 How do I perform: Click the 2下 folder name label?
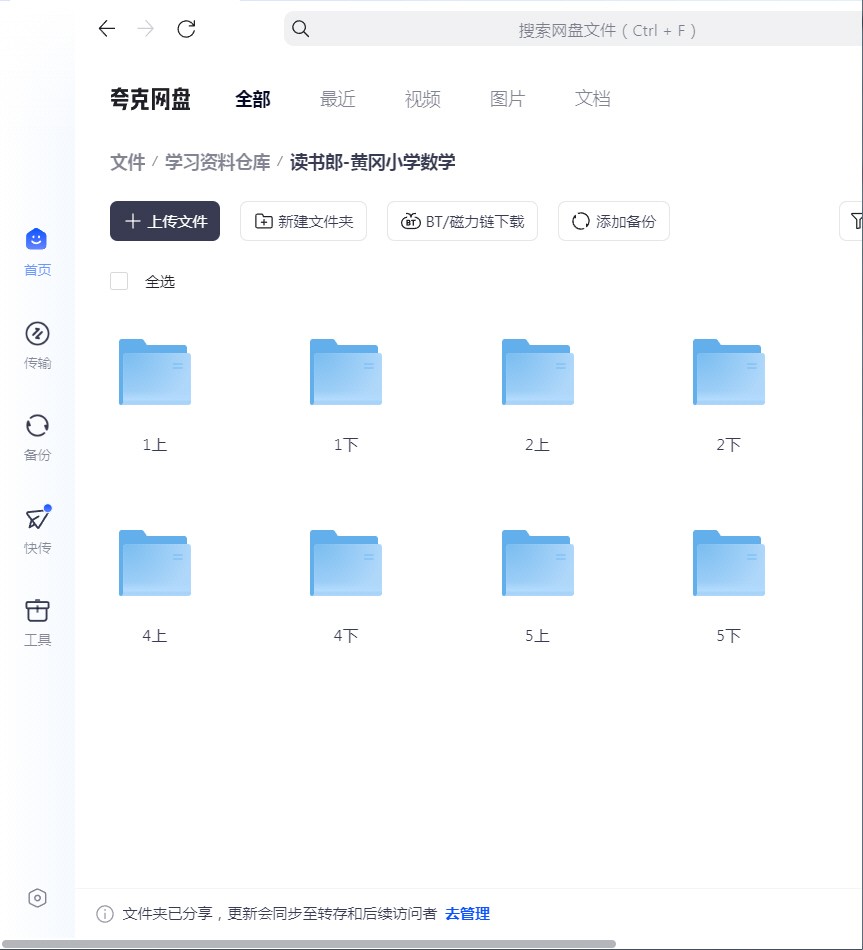pyautogui.click(x=728, y=445)
